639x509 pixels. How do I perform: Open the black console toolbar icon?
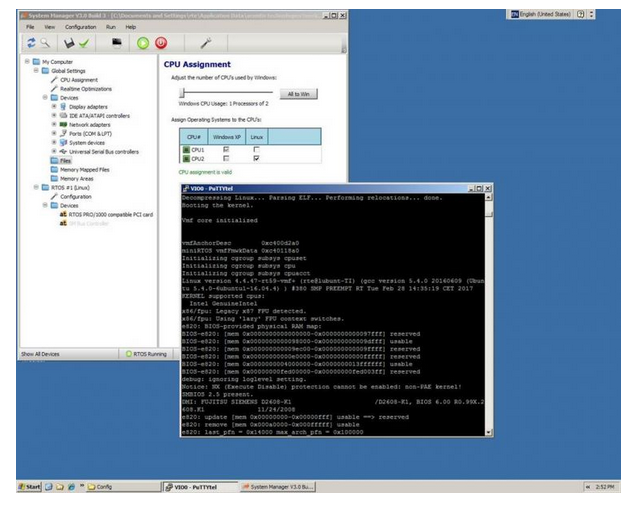(117, 43)
